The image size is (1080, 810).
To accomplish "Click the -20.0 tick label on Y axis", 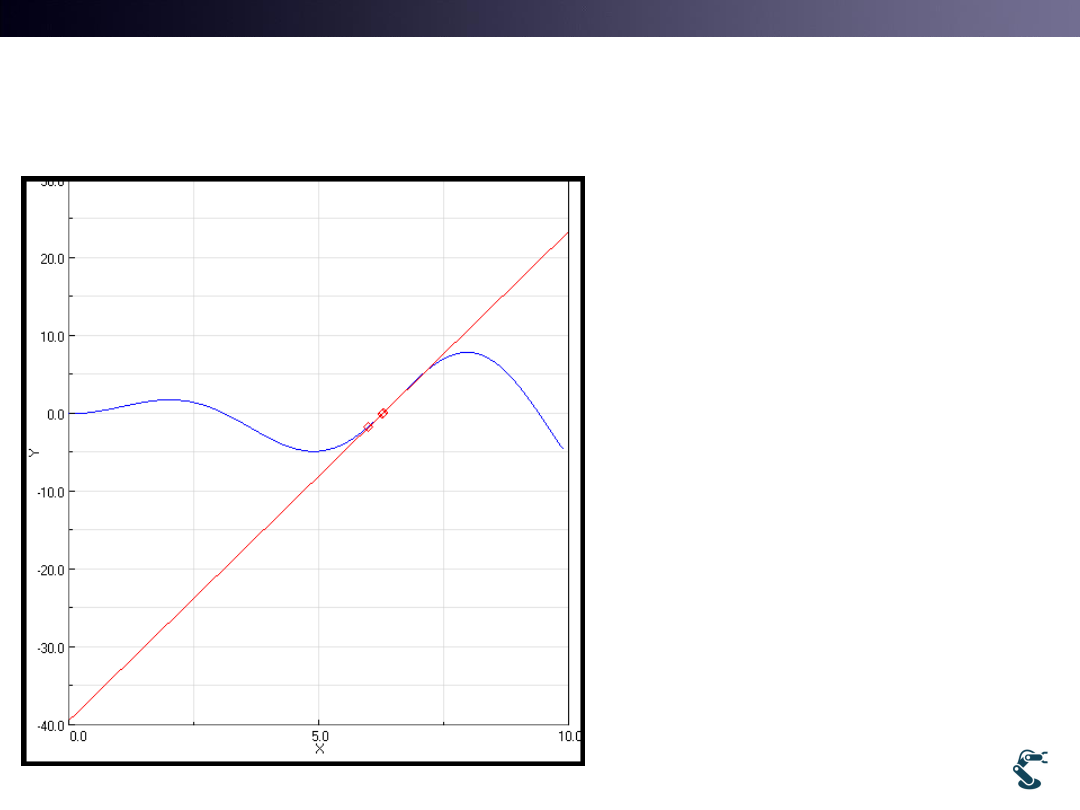I will pyautogui.click(x=50, y=569).
